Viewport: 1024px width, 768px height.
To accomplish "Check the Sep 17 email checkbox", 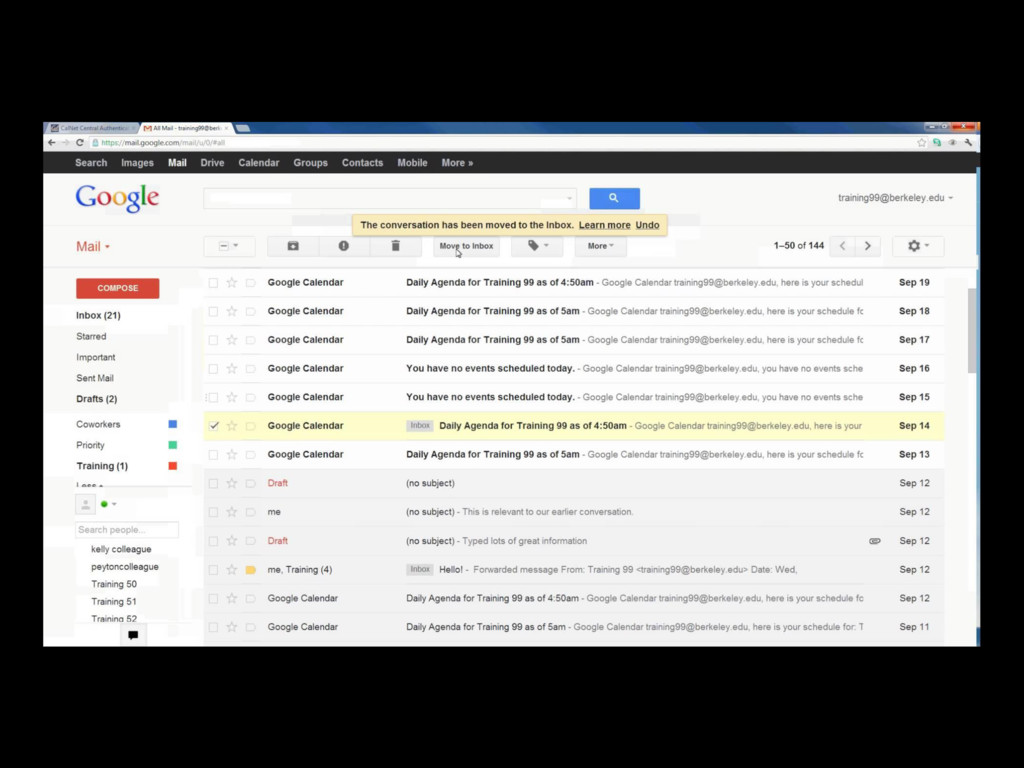I will pyautogui.click(x=214, y=340).
